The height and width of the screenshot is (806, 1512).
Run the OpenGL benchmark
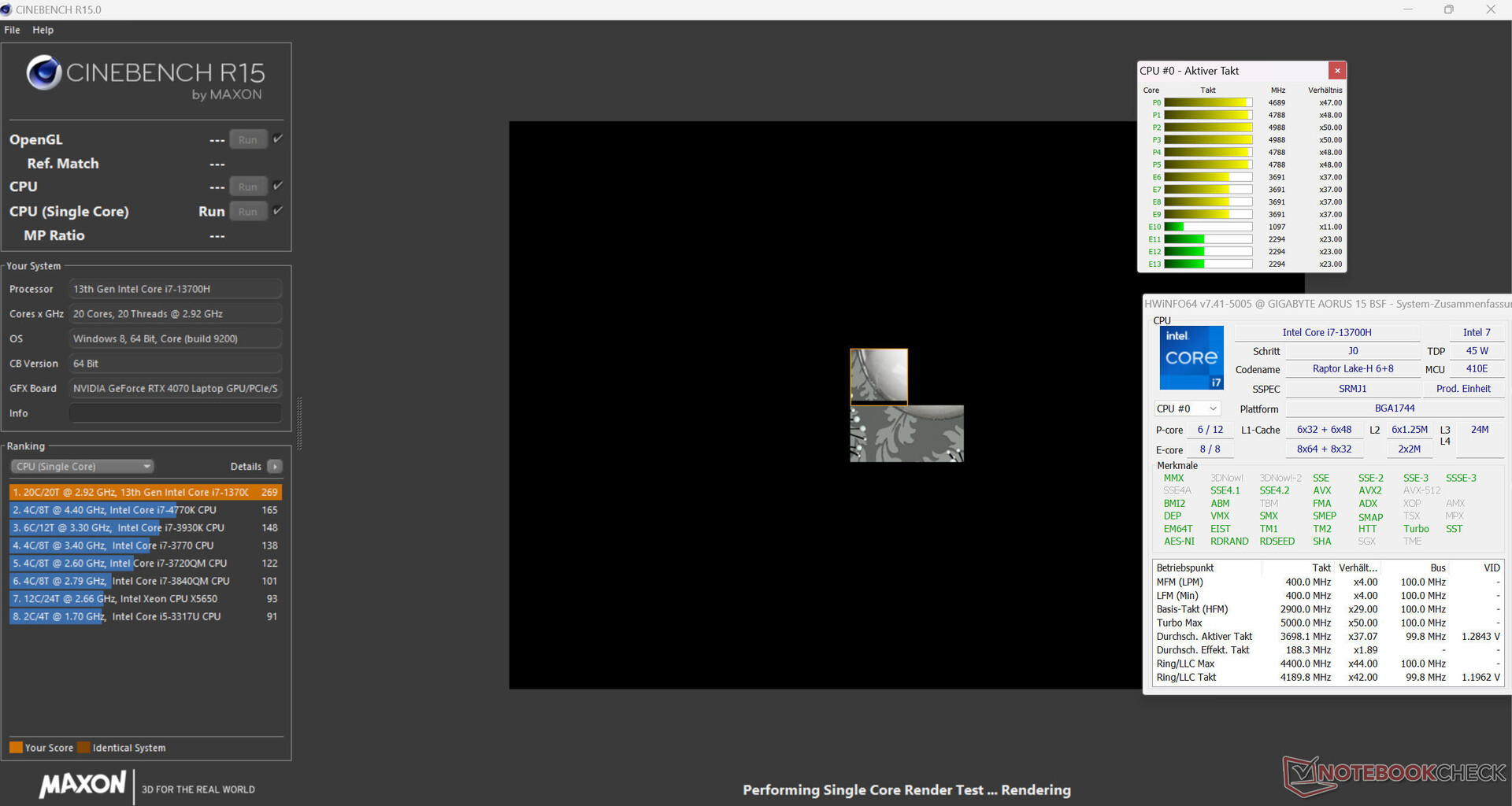click(x=248, y=139)
